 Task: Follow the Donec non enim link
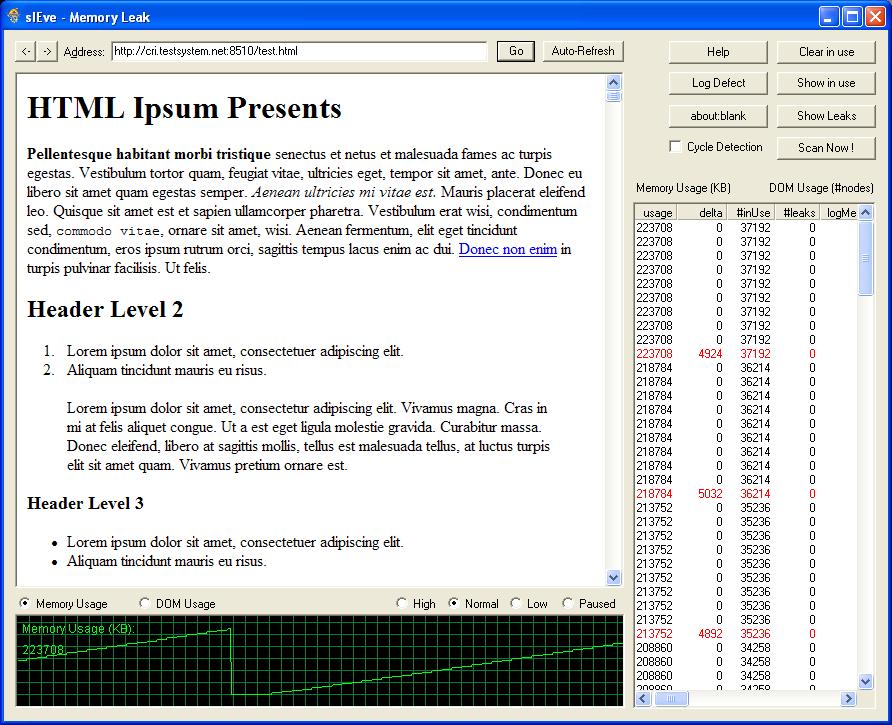pos(507,249)
